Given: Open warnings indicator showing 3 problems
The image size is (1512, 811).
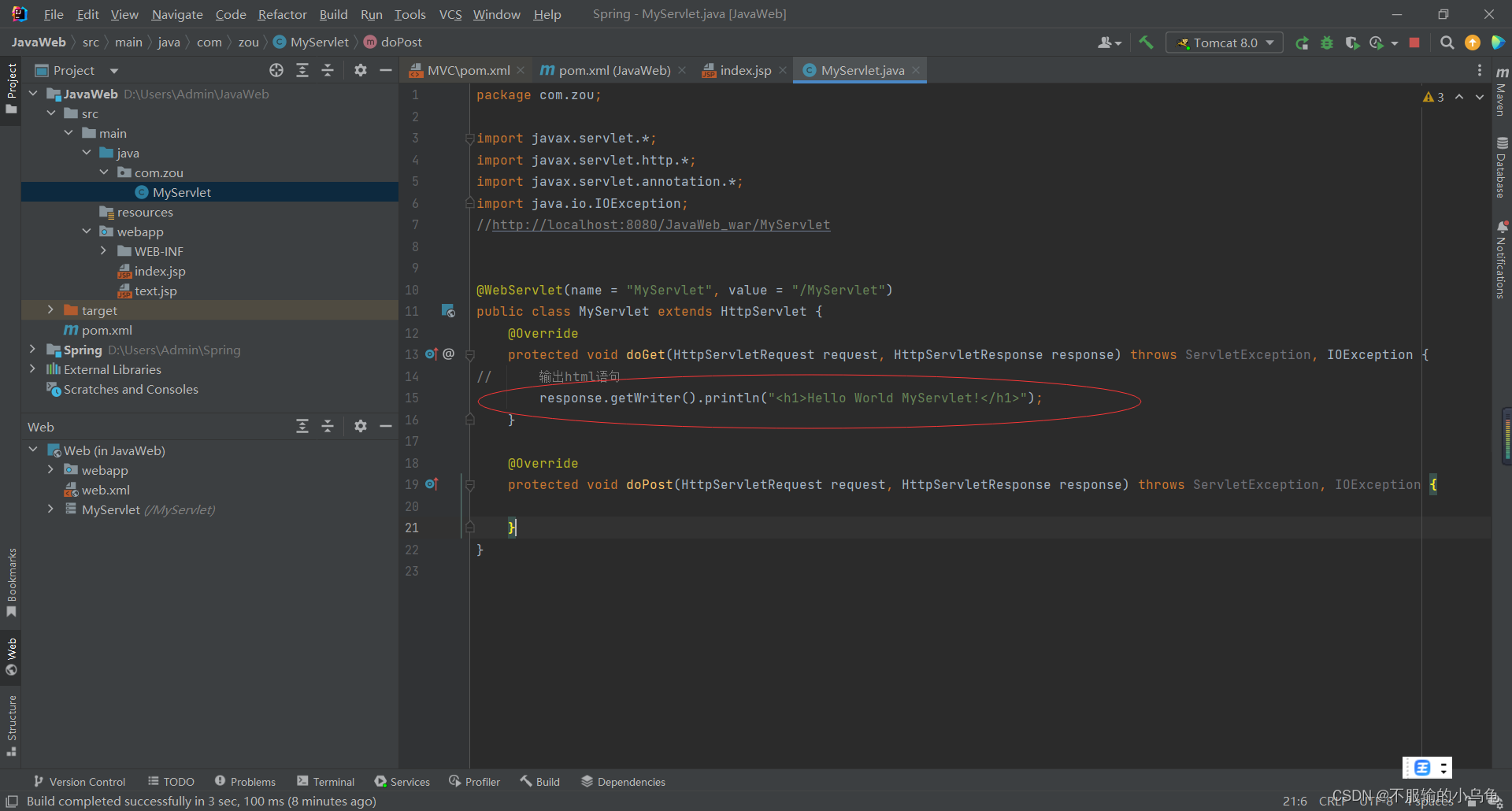Looking at the screenshot, I should 1433,97.
